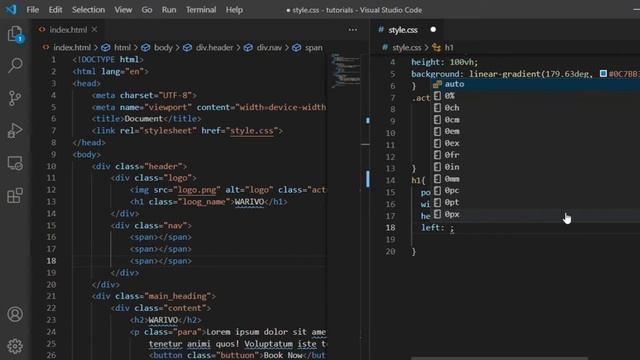The image size is (640, 360).
Task: Select the 0ch suggestion
Action: tap(536, 108)
